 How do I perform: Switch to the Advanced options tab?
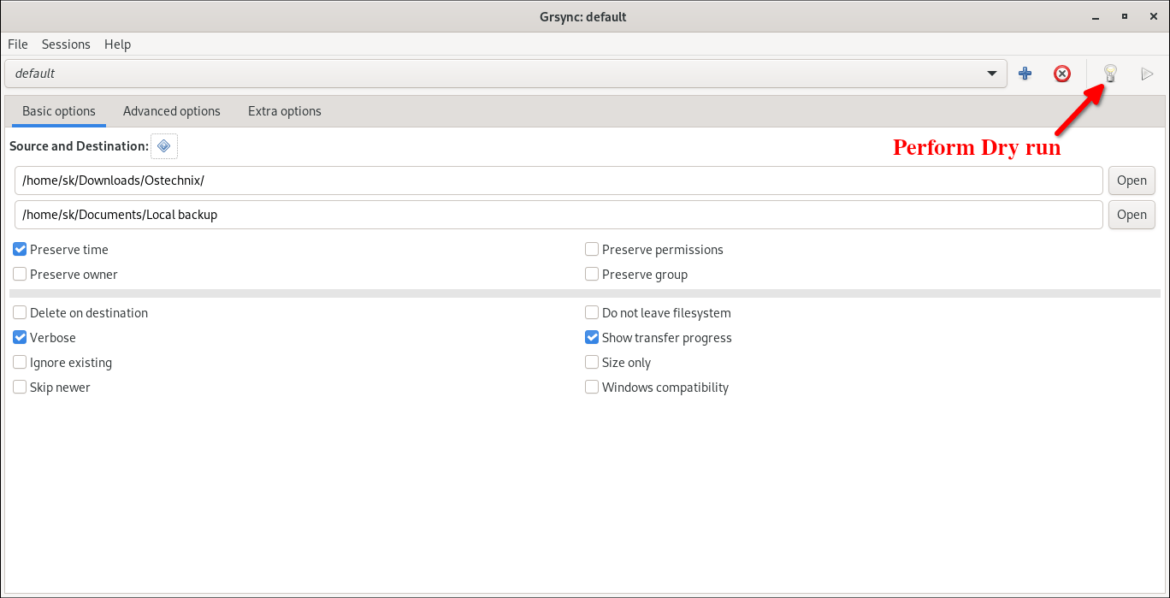(x=171, y=111)
